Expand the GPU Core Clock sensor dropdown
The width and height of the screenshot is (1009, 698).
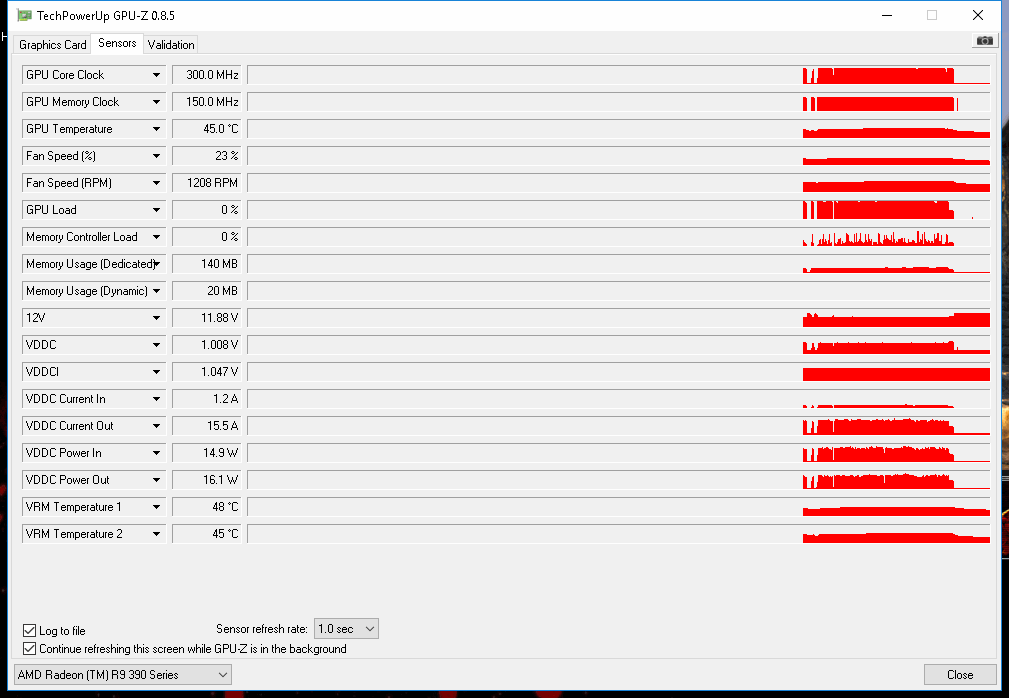pyautogui.click(x=156, y=75)
